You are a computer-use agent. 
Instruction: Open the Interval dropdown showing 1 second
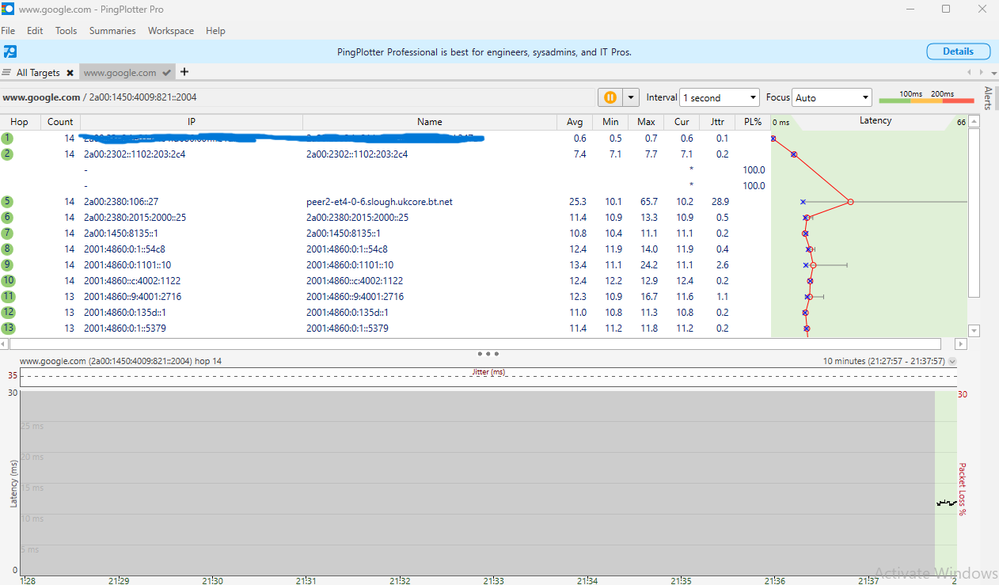click(x=719, y=98)
